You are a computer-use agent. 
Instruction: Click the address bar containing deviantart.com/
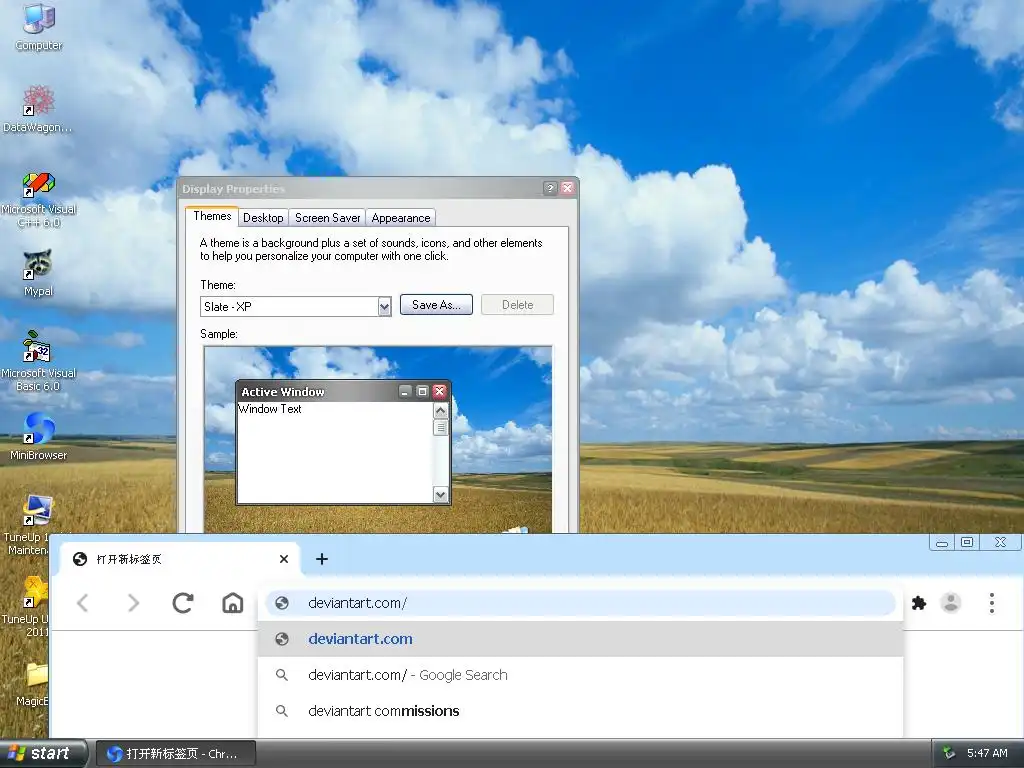click(x=580, y=603)
